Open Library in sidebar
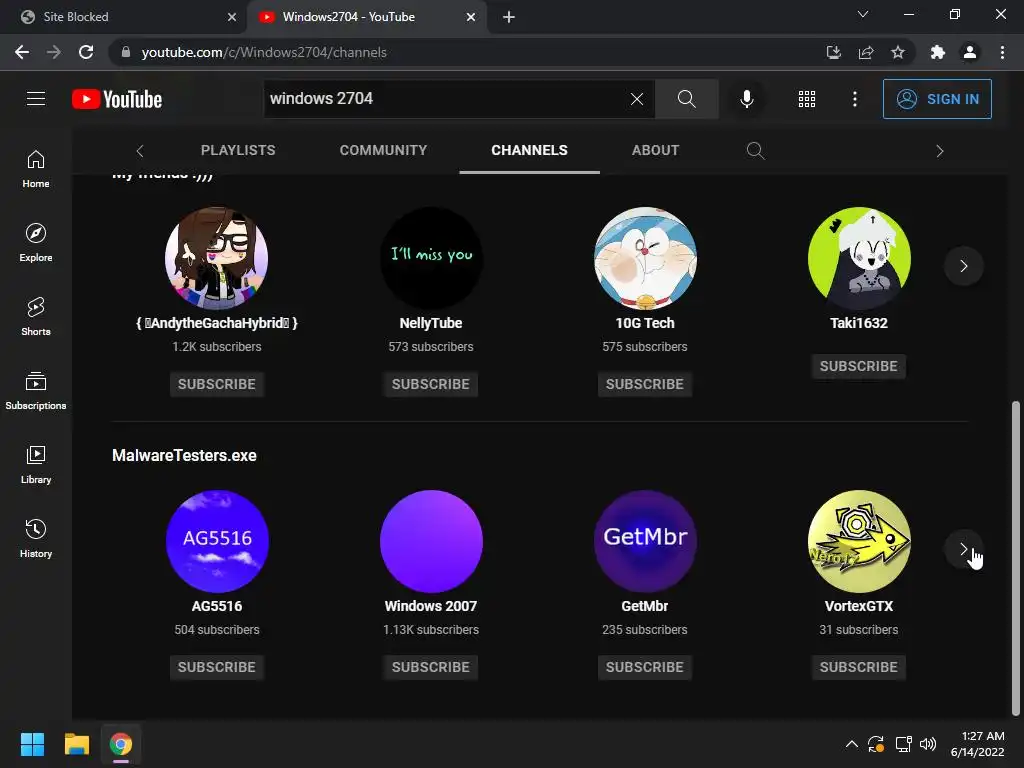Screen dimensions: 1024x768 36,465
